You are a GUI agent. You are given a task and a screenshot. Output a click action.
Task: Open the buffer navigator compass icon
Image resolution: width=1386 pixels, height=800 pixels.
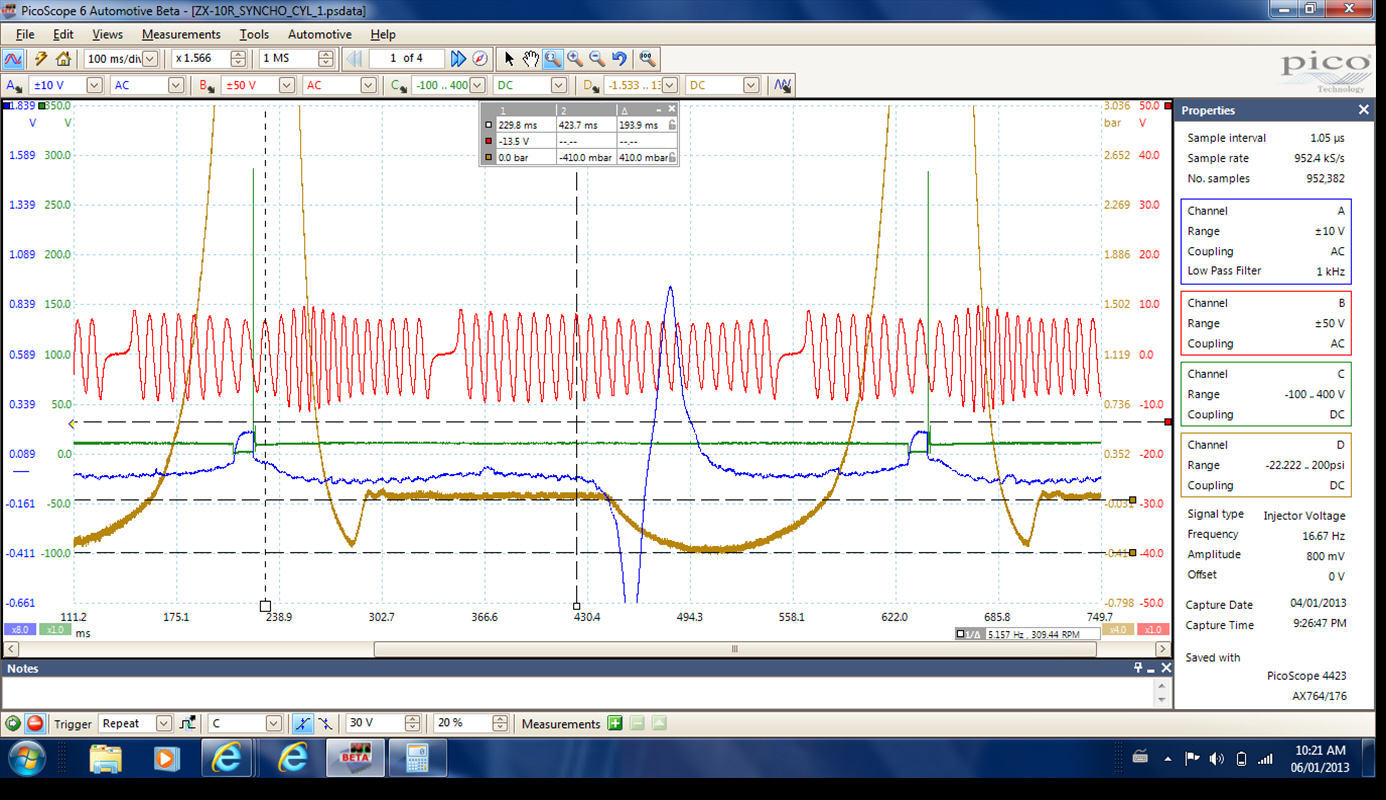[479, 59]
